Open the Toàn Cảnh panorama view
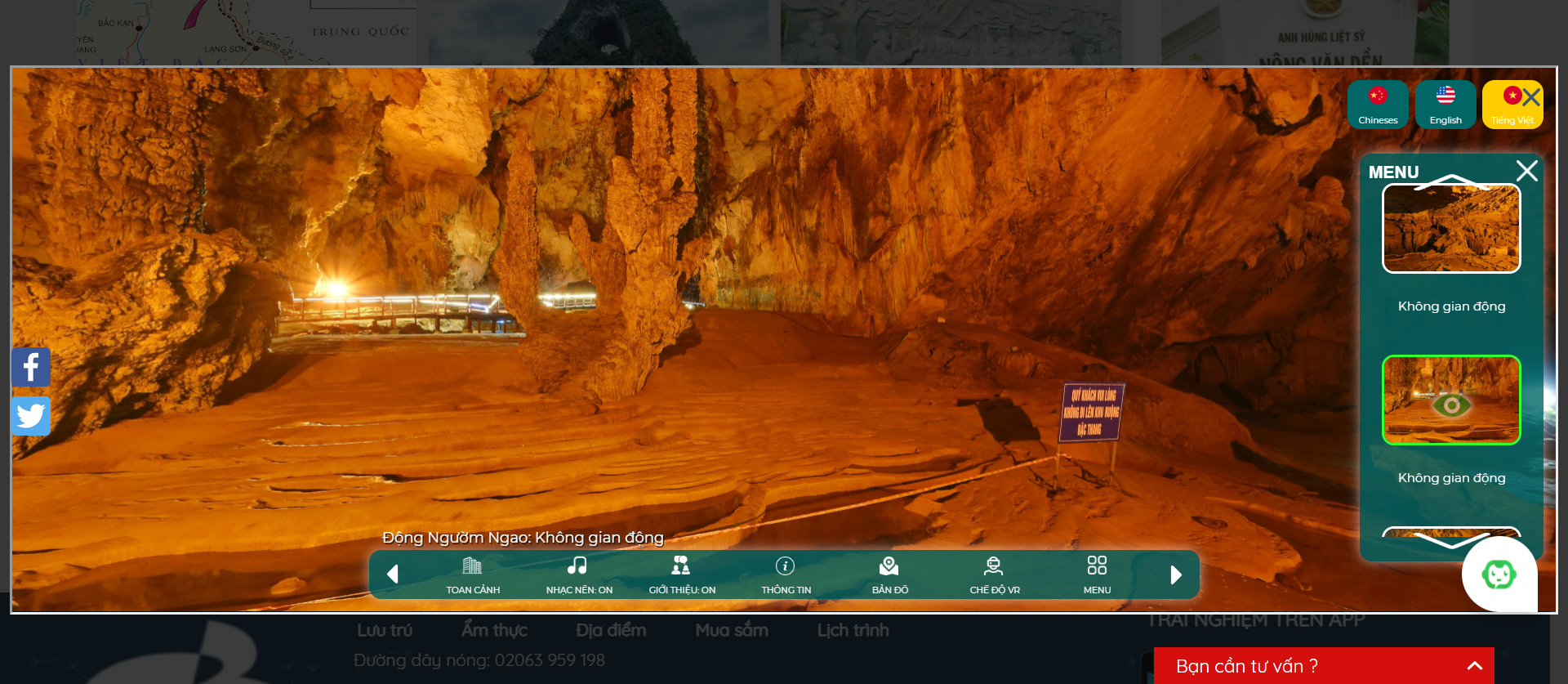This screenshot has width=1568, height=684. coord(473,574)
